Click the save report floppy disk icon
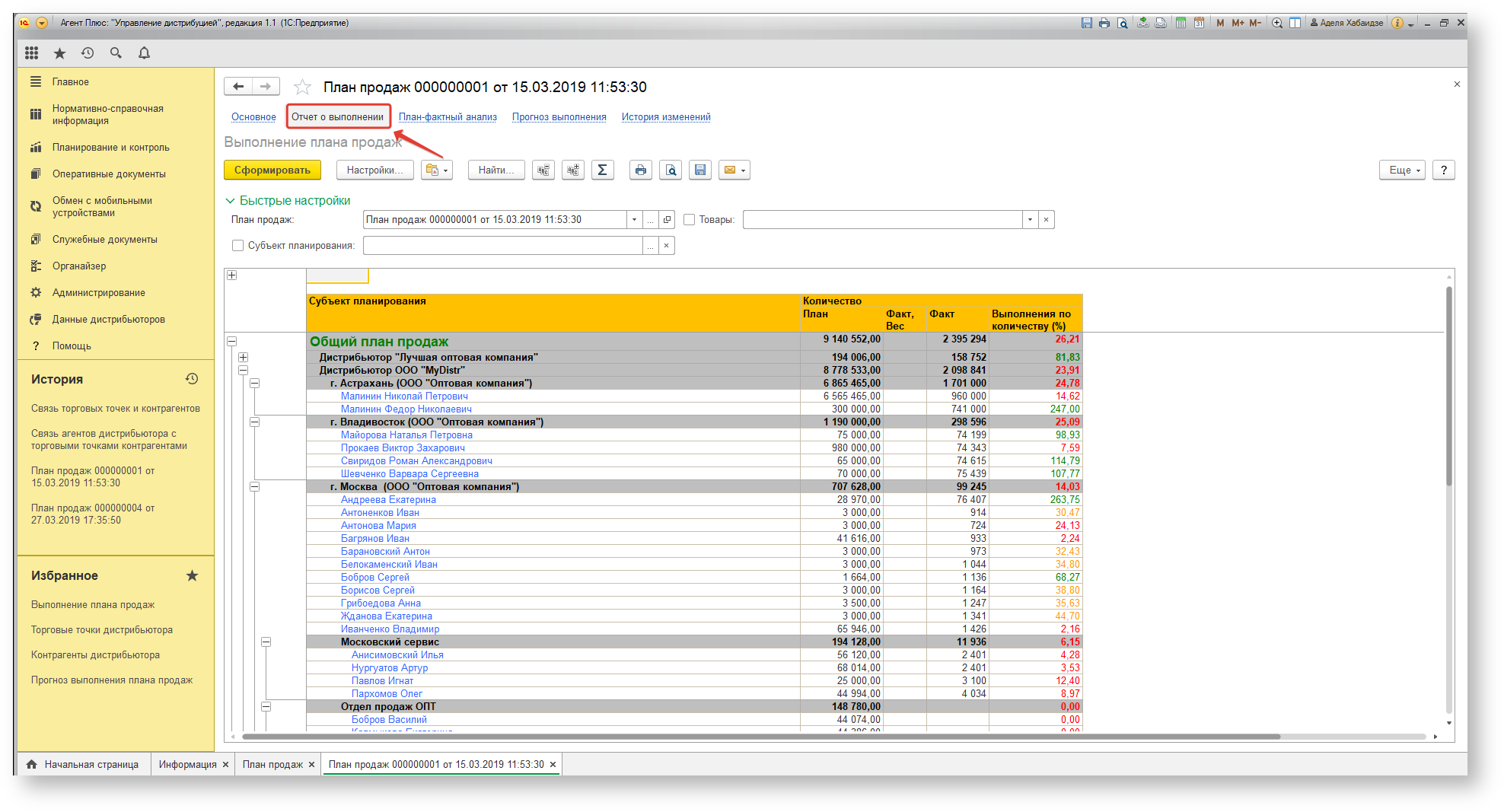1504x812 pixels. click(x=700, y=170)
